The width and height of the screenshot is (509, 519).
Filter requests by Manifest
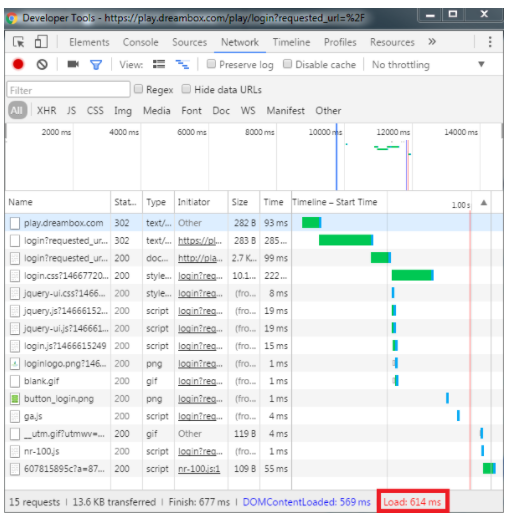coord(285,110)
